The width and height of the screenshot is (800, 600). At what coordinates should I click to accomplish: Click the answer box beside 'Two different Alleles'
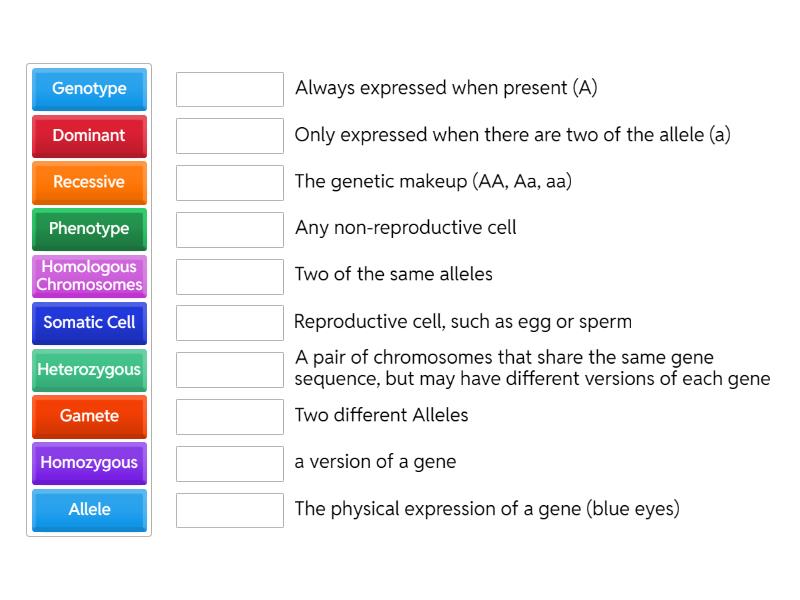pos(229,416)
